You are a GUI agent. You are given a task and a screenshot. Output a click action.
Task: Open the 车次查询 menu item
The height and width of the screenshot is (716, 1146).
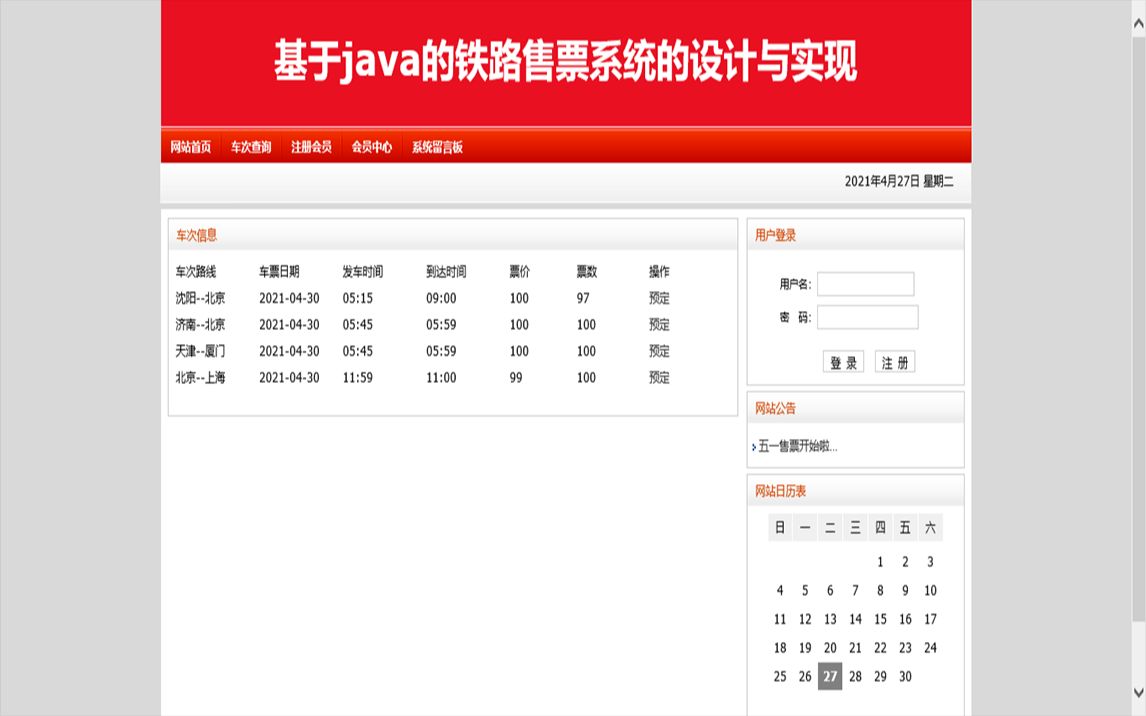click(x=253, y=146)
